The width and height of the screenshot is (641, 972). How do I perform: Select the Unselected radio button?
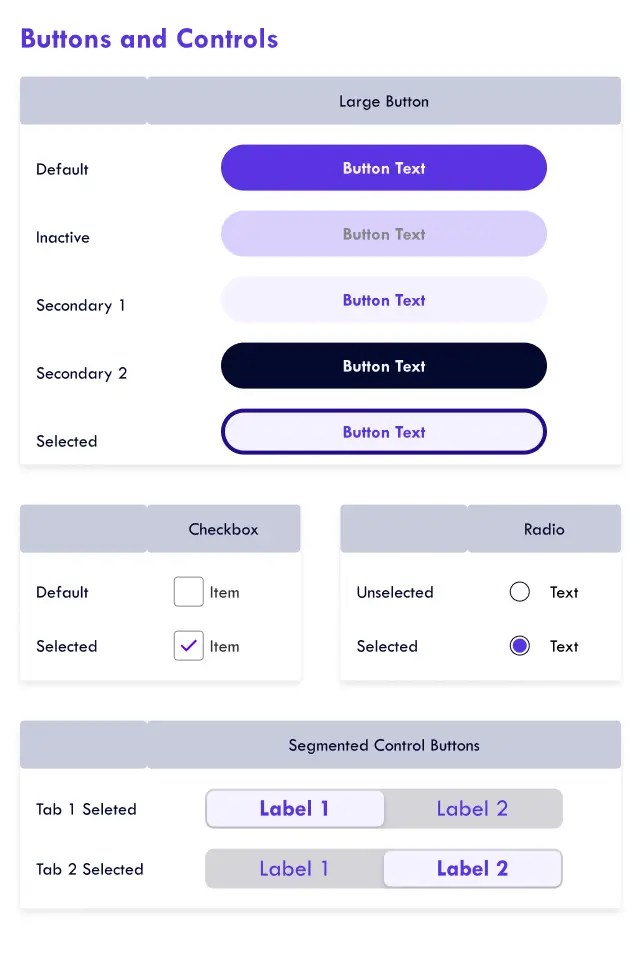519,592
